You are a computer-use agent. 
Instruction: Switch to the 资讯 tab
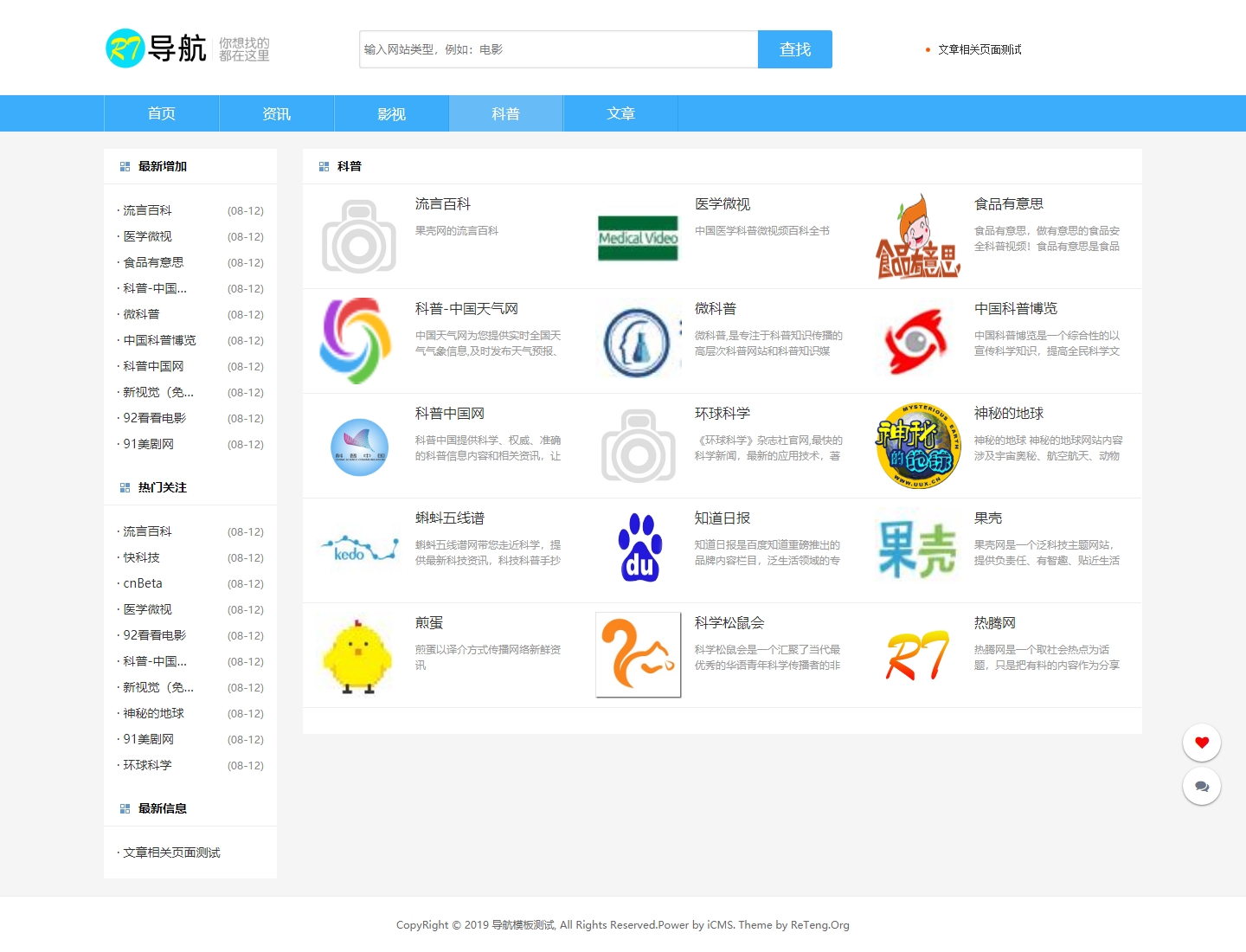[276, 113]
